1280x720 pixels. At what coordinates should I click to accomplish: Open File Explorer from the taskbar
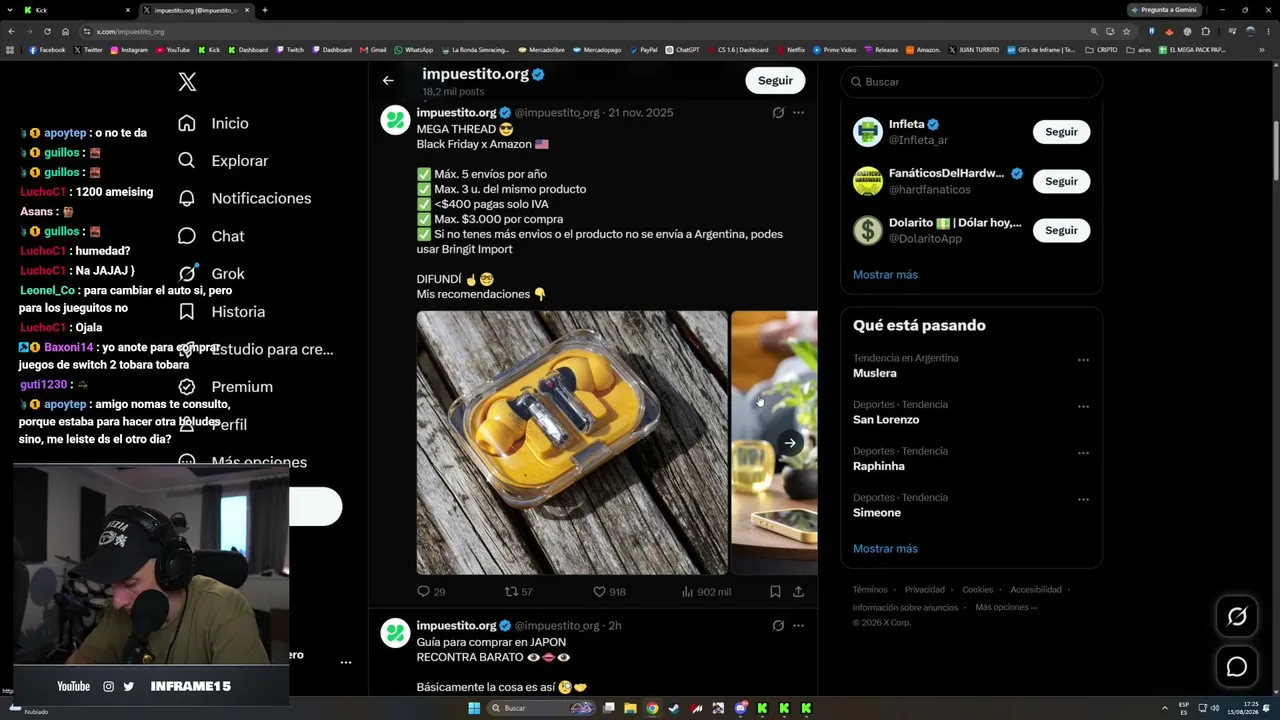(x=630, y=708)
